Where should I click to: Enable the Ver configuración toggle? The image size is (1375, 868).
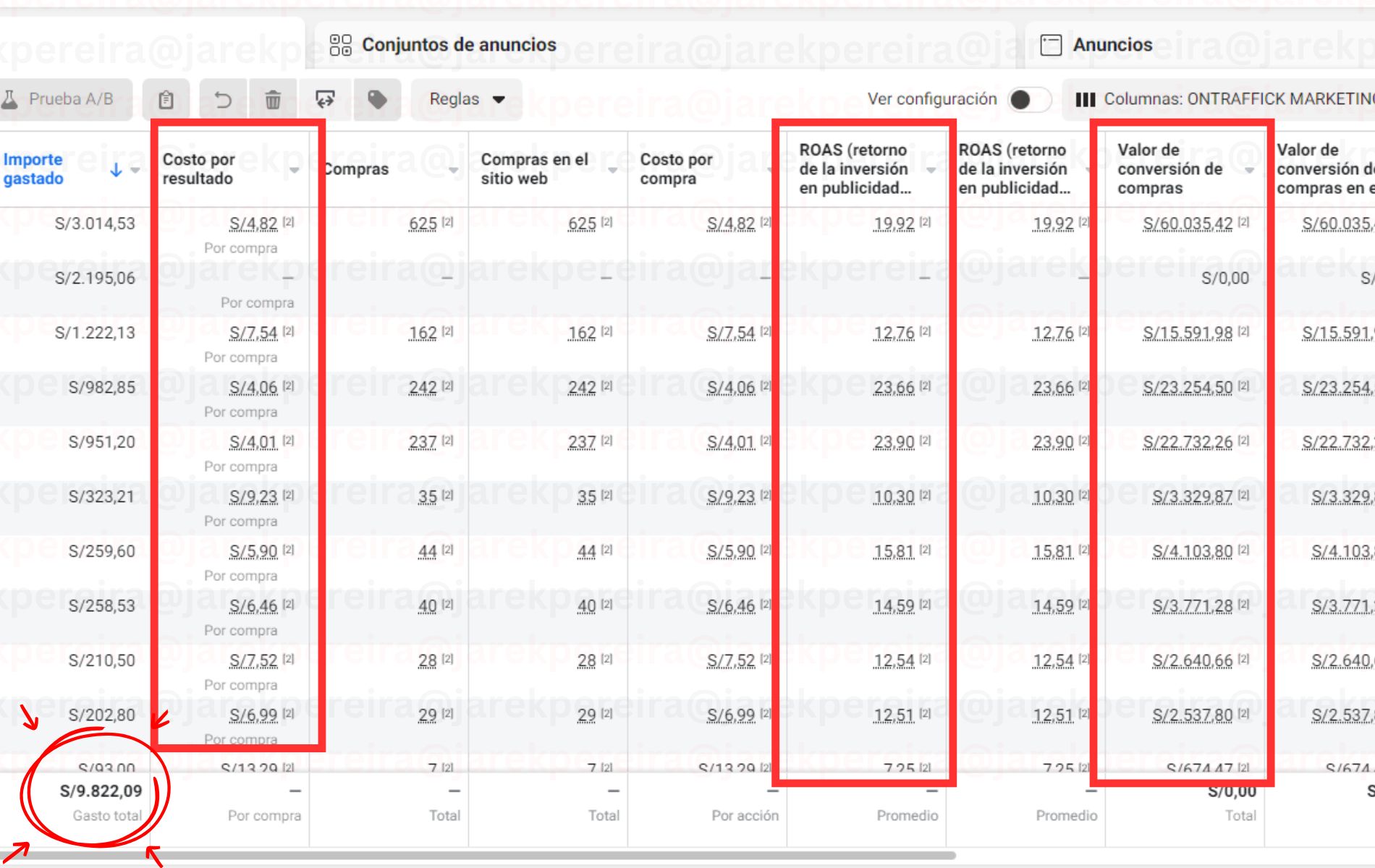[1028, 100]
